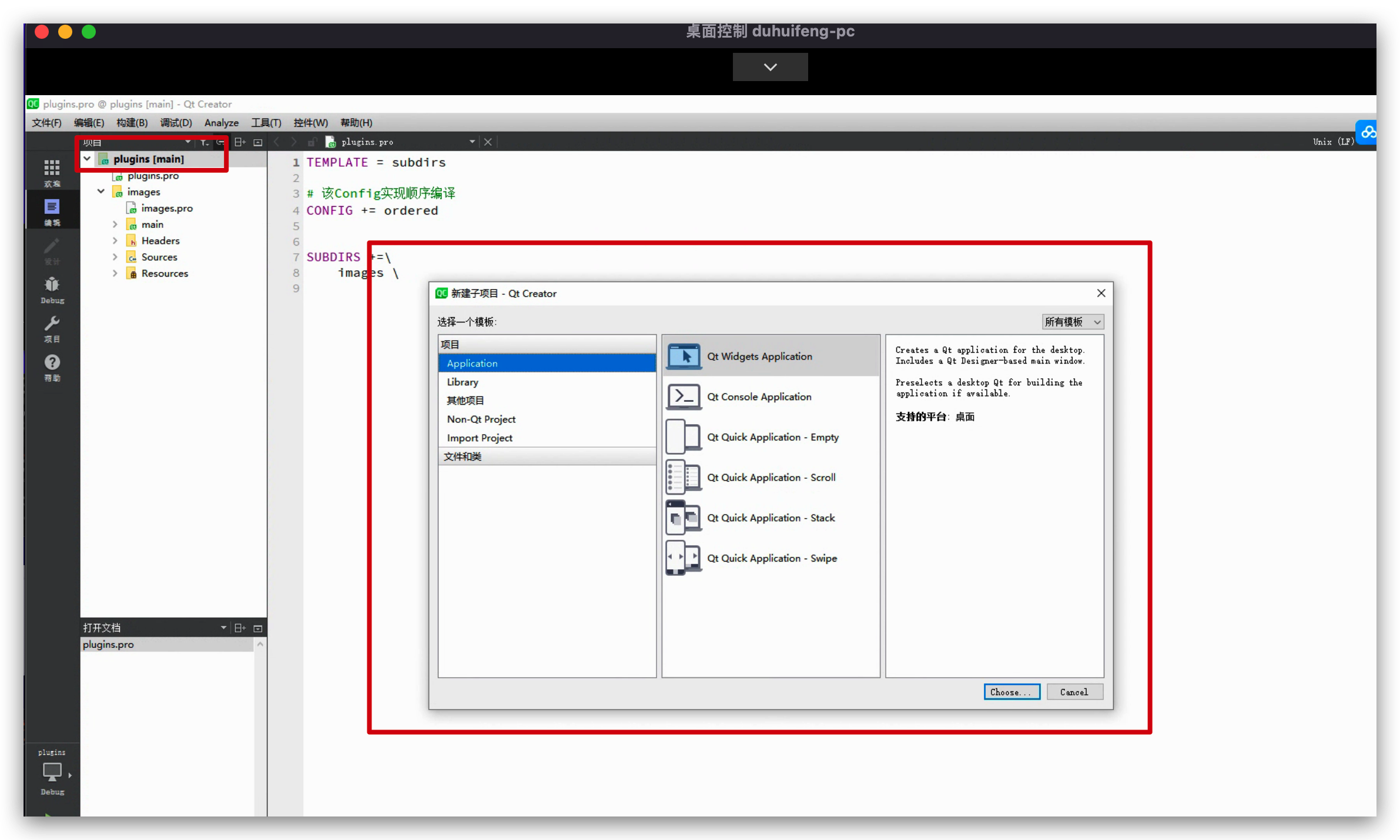1400x840 pixels.
Task: Select Qt Widgets Application template icon
Action: pos(684,356)
